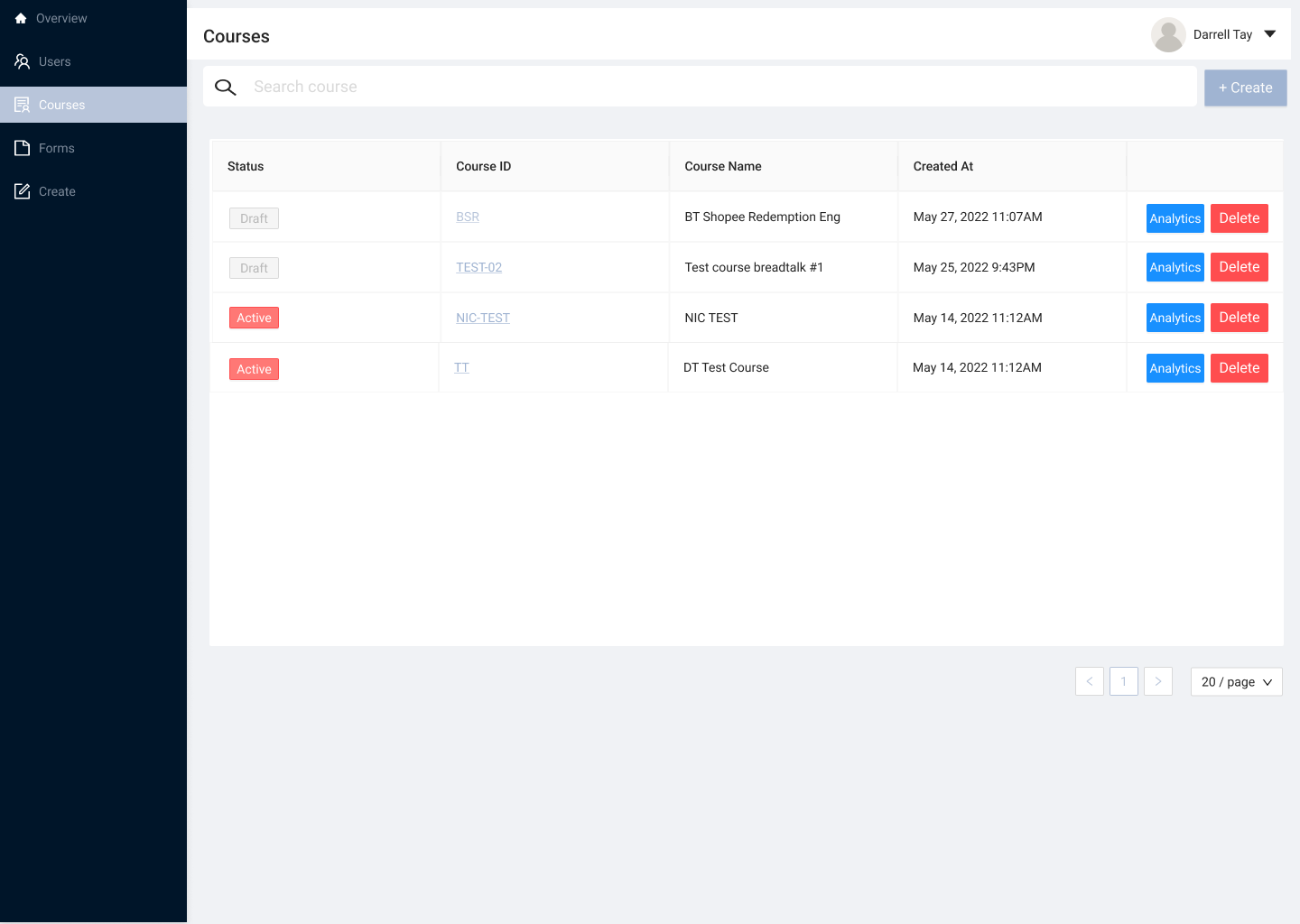The height and width of the screenshot is (924, 1300).
Task: Open Courses in the sidebar
Action: [94, 105]
